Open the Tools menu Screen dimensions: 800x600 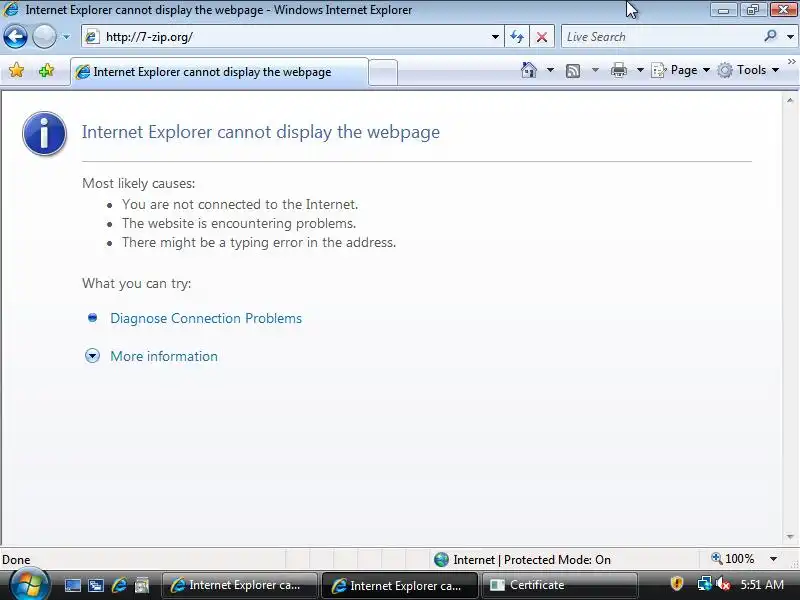747,70
